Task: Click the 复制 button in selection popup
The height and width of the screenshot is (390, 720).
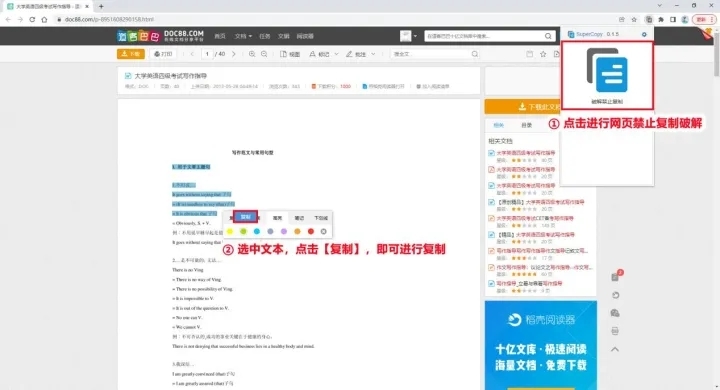Action: pyautogui.click(x=246, y=217)
